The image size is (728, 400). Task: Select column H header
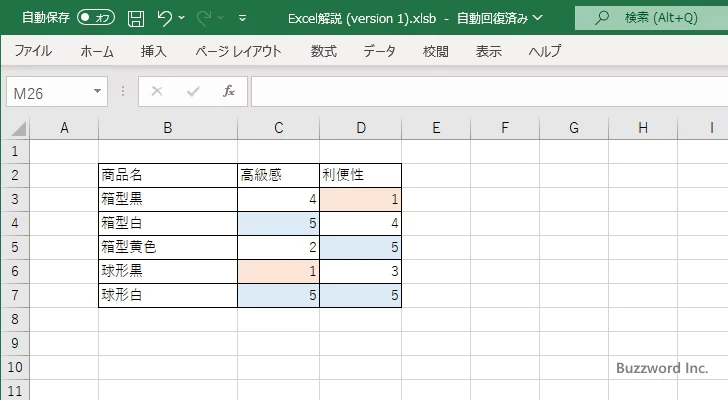[643, 128]
